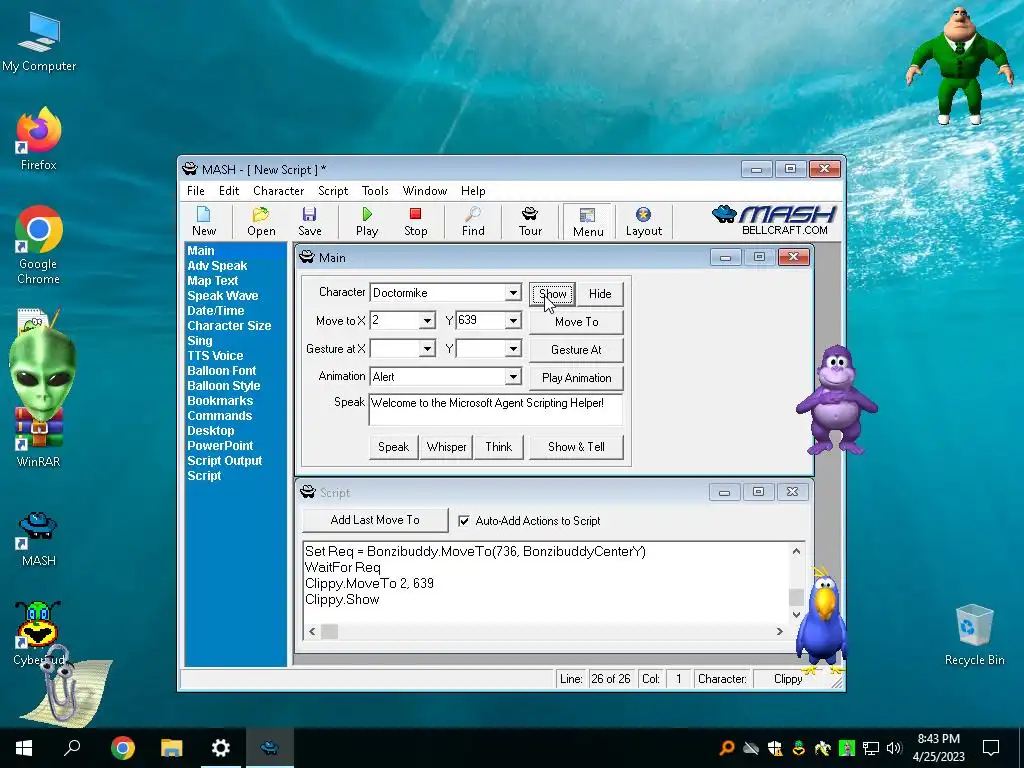1024x768 pixels.
Task: Expand the Gesture at X dropdown
Action: pos(427,349)
